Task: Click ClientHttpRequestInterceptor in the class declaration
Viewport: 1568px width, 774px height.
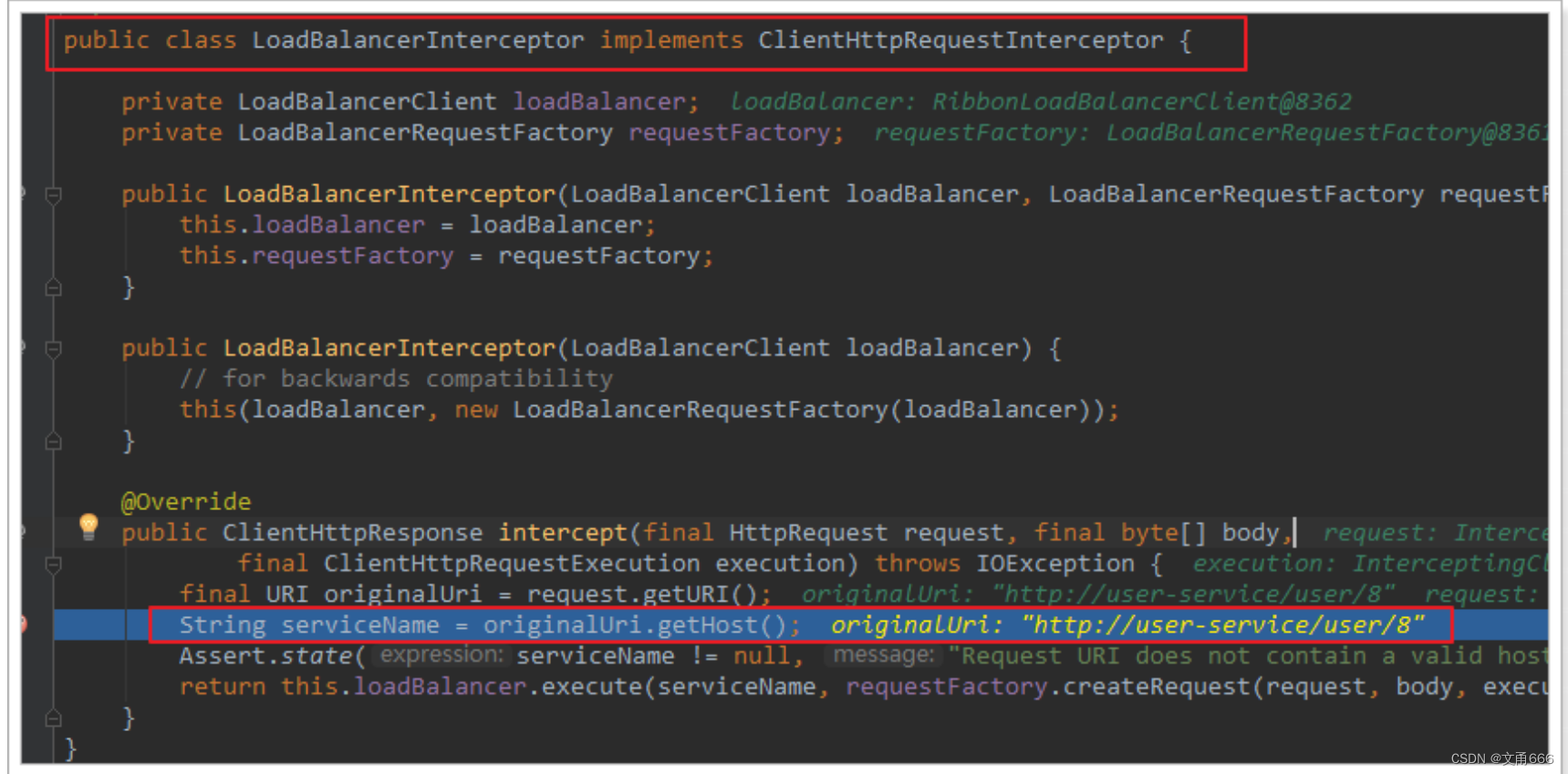Action: (961, 40)
